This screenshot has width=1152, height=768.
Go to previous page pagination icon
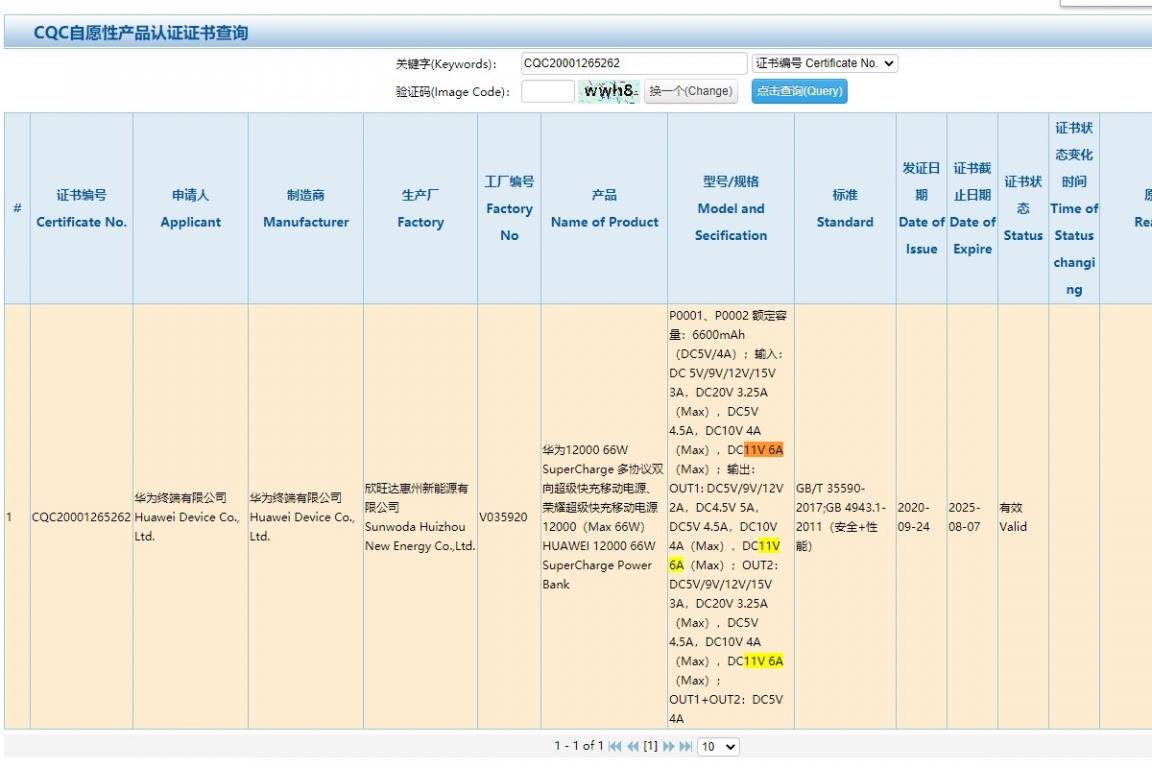[633, 746]
